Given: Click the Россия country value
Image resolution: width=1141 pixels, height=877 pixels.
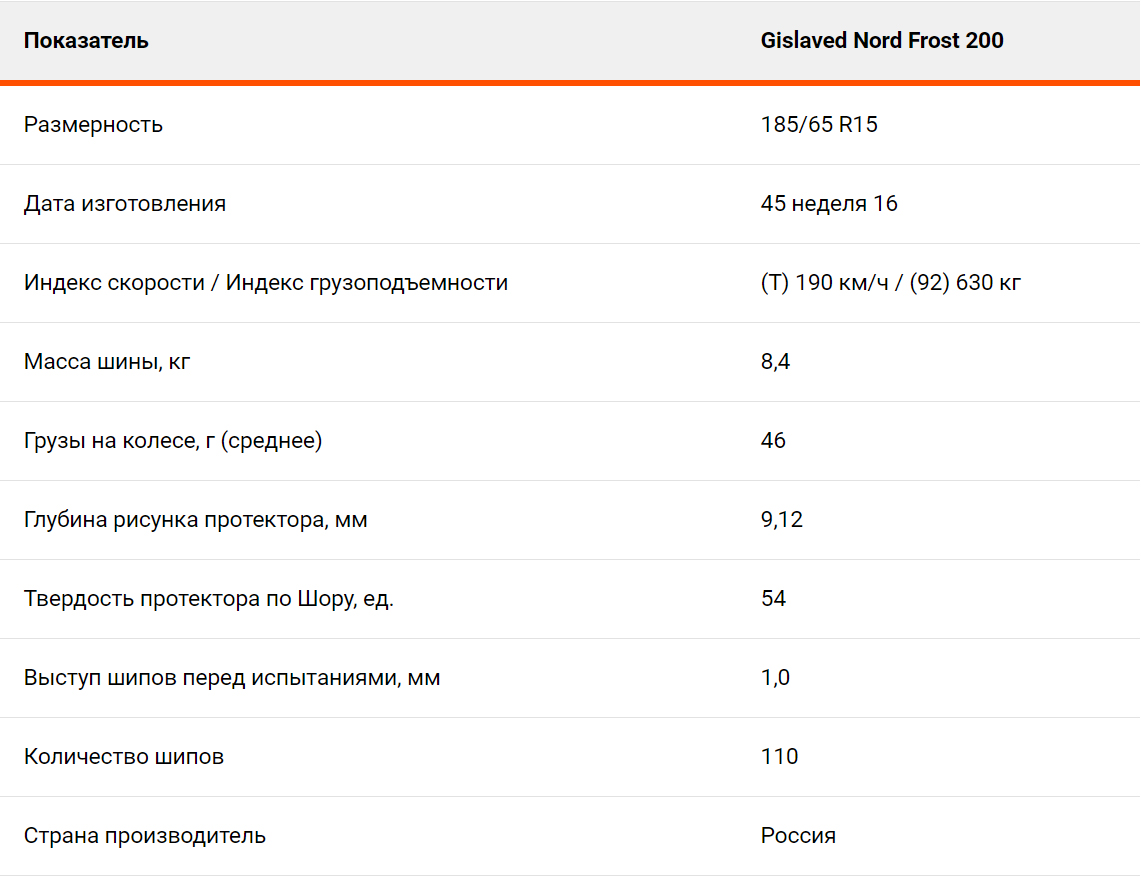Looking at the screenshot, I should 798,836.
